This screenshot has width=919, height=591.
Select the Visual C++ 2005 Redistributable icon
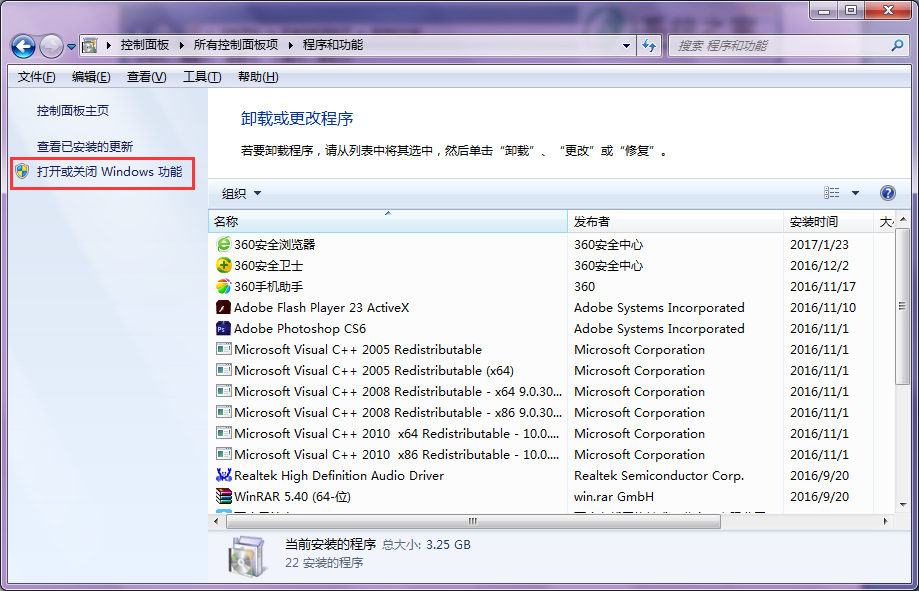tap(223, 349)
